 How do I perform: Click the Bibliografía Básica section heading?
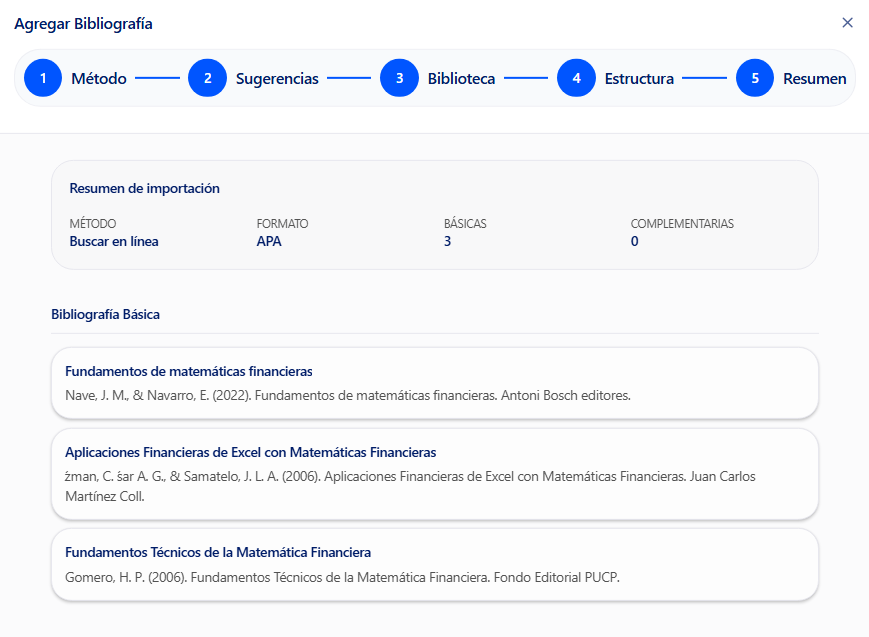tap(105, 314)
